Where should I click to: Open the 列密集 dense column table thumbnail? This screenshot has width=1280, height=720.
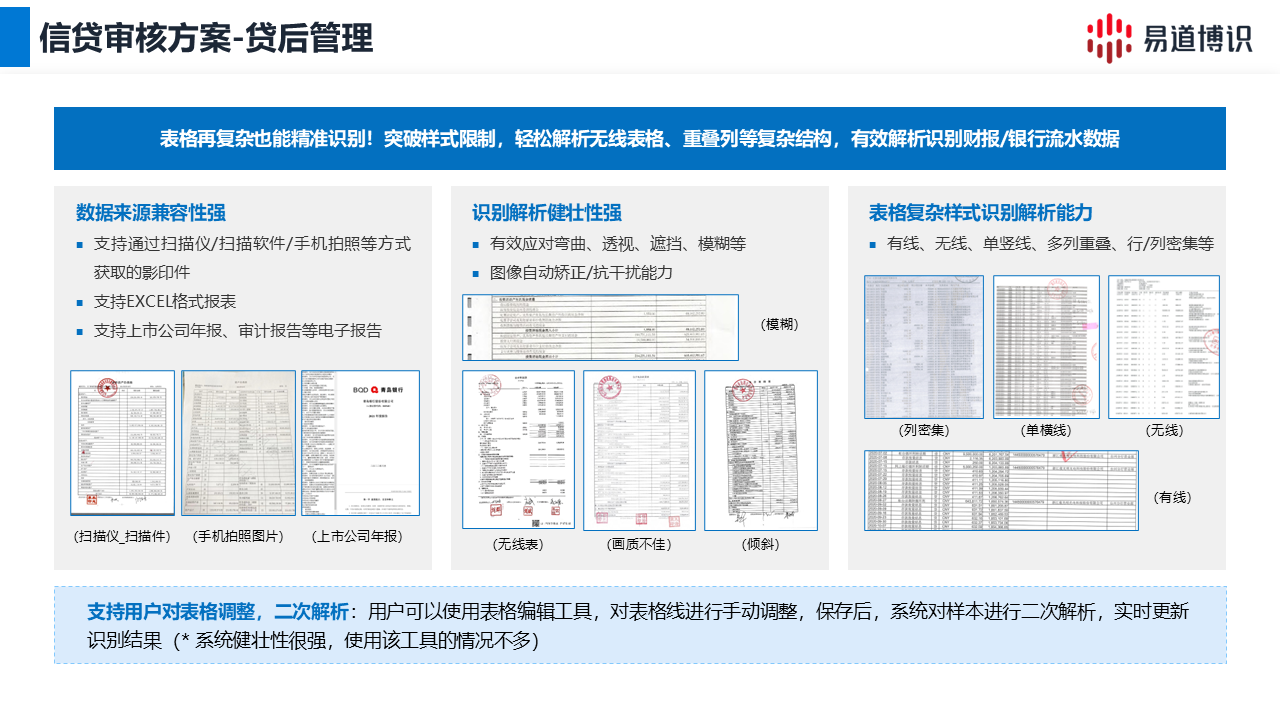923,346
